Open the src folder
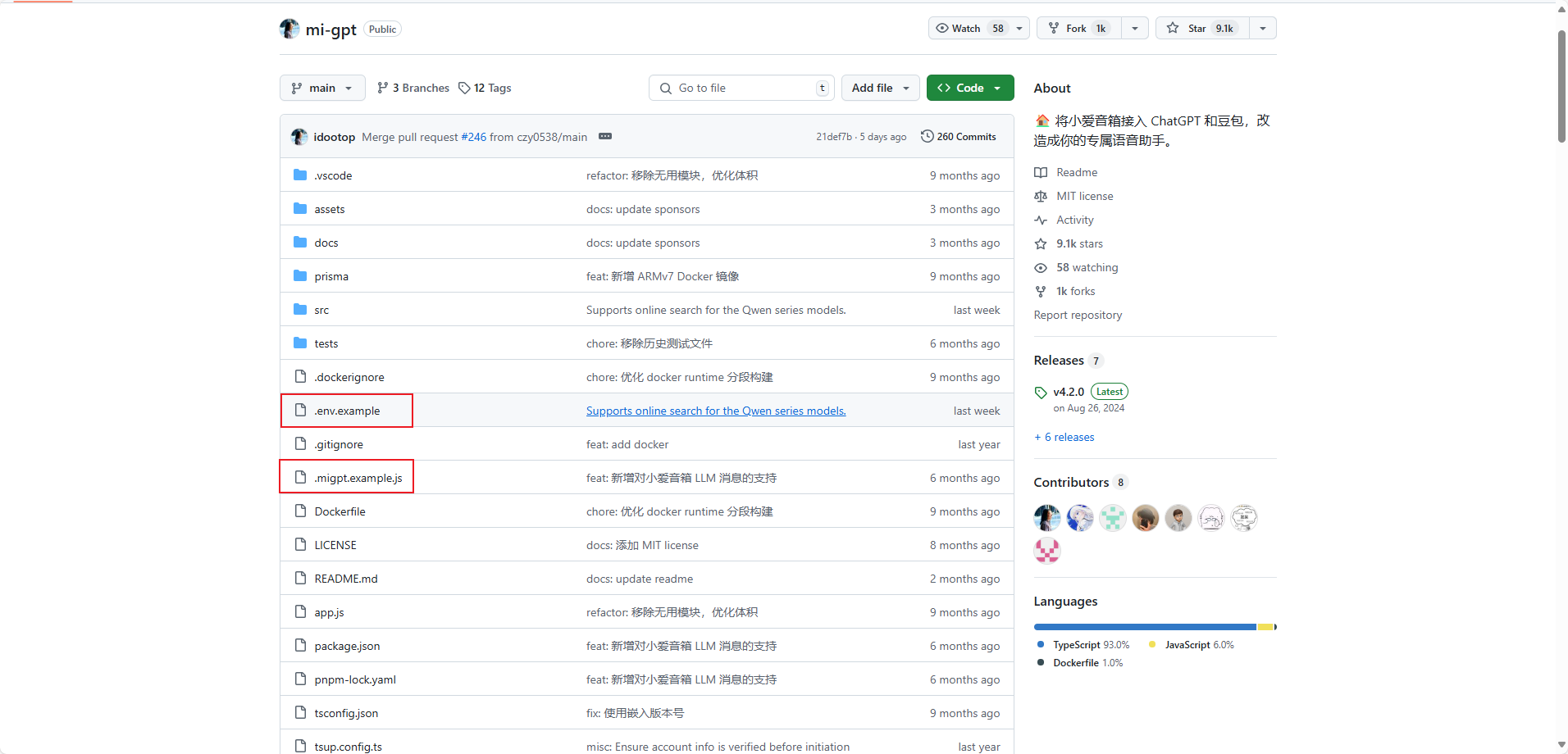Viewport: 1568px width, 754px height. pos(322,309)
